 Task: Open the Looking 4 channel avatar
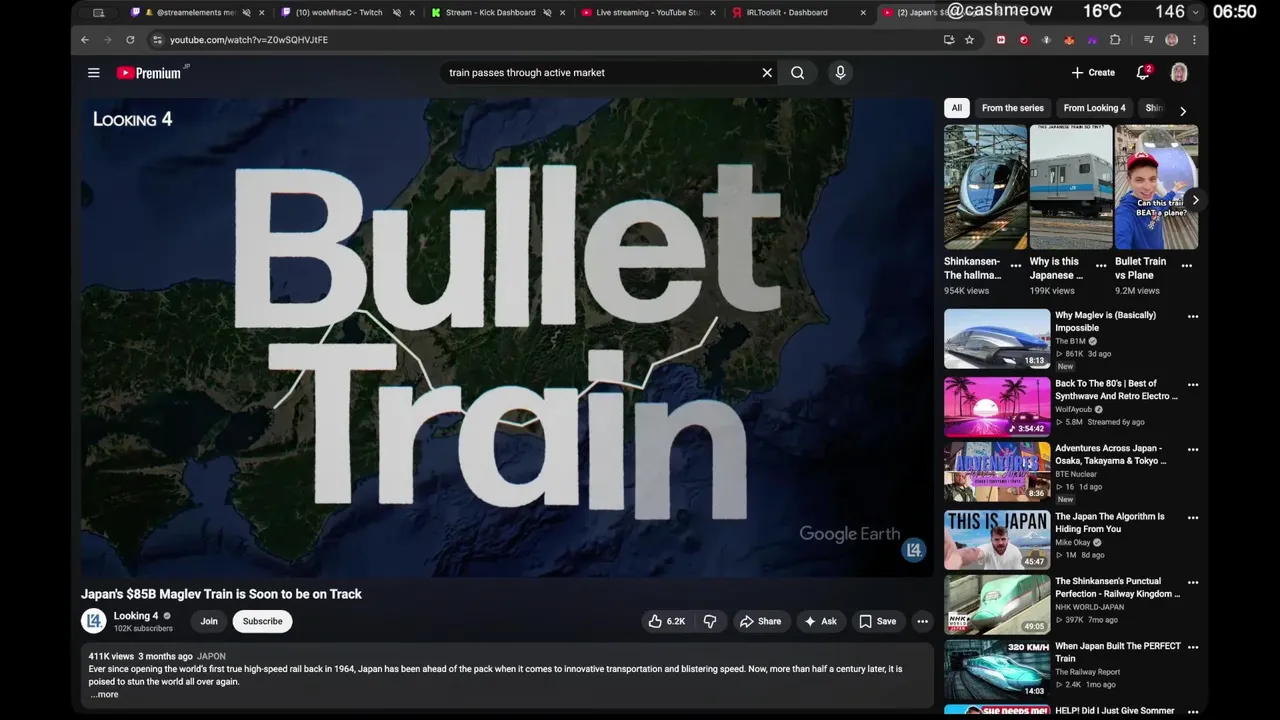pyautogui.click(x=94, y=621)
